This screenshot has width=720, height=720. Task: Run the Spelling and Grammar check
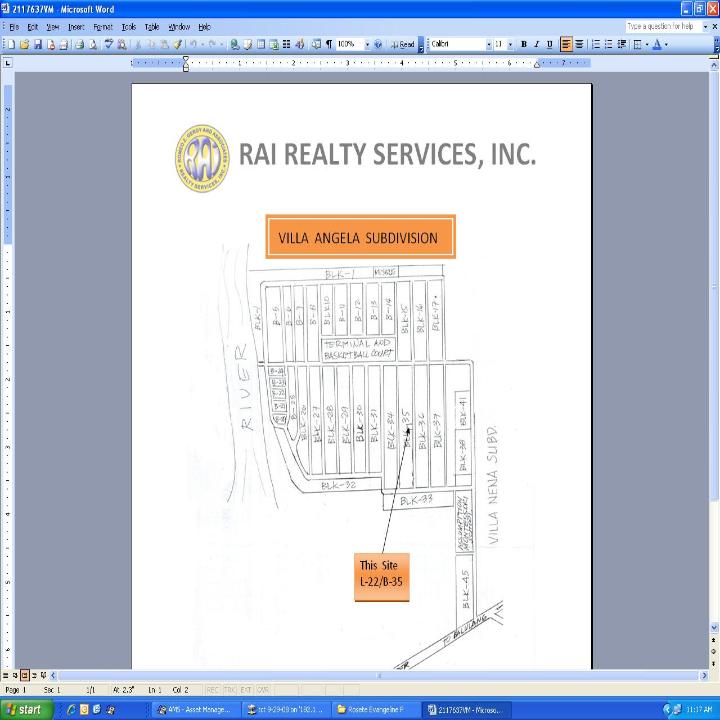click(109, 45)
